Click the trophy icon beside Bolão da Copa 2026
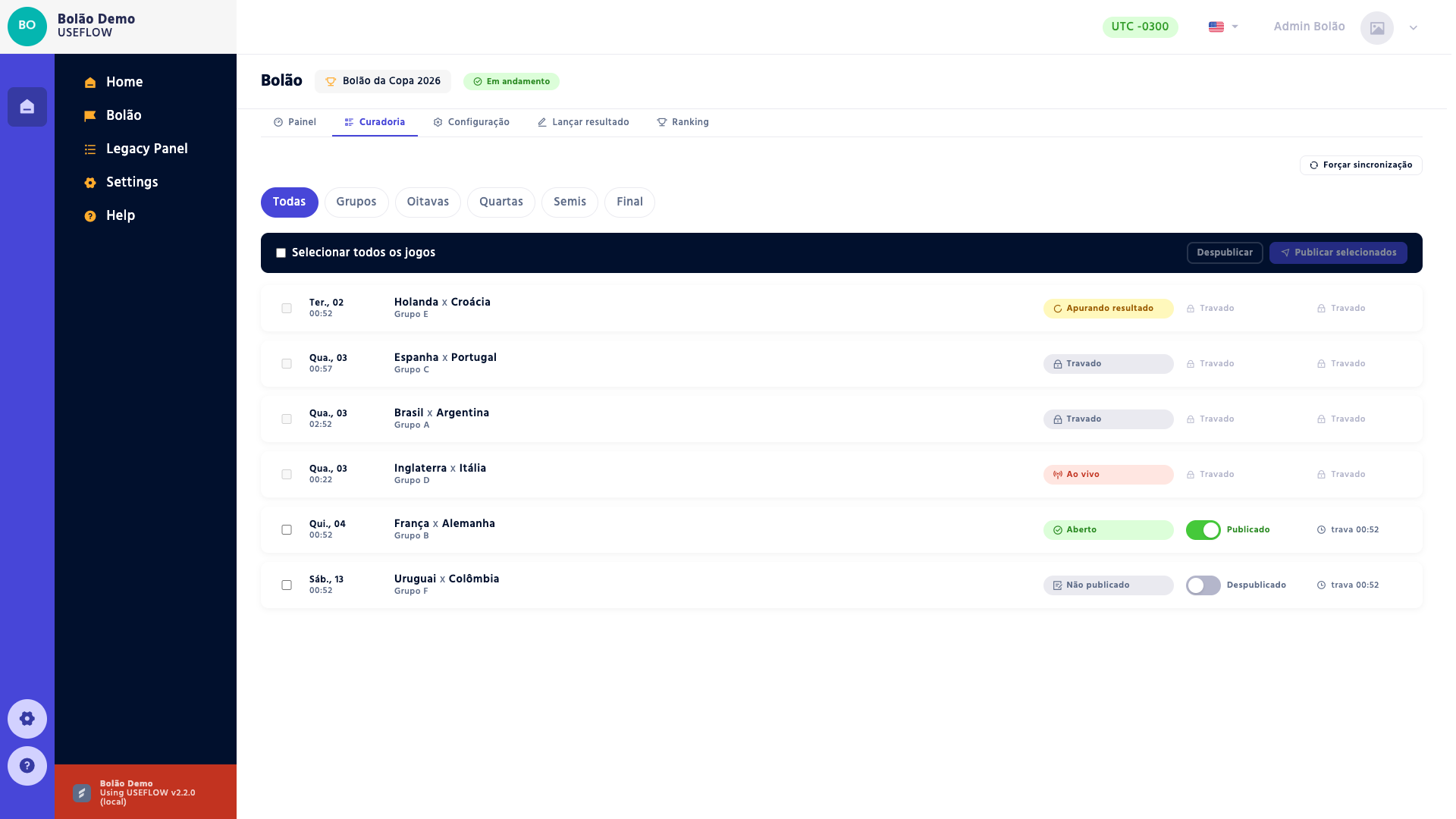The image size is (1456, 819). (x=331, y=81)
